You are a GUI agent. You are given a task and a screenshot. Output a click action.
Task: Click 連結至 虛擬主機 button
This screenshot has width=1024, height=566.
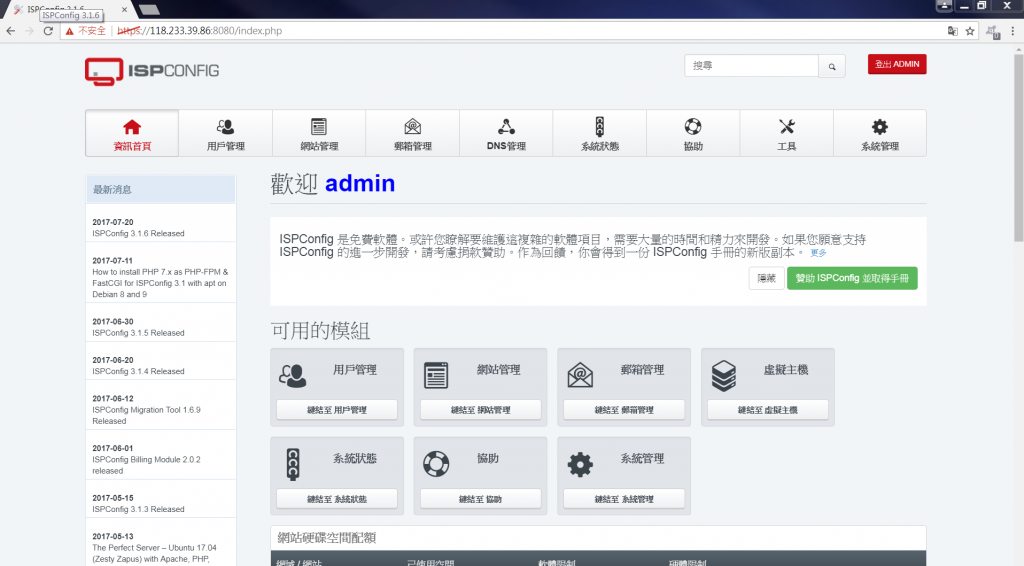point(768,410)
